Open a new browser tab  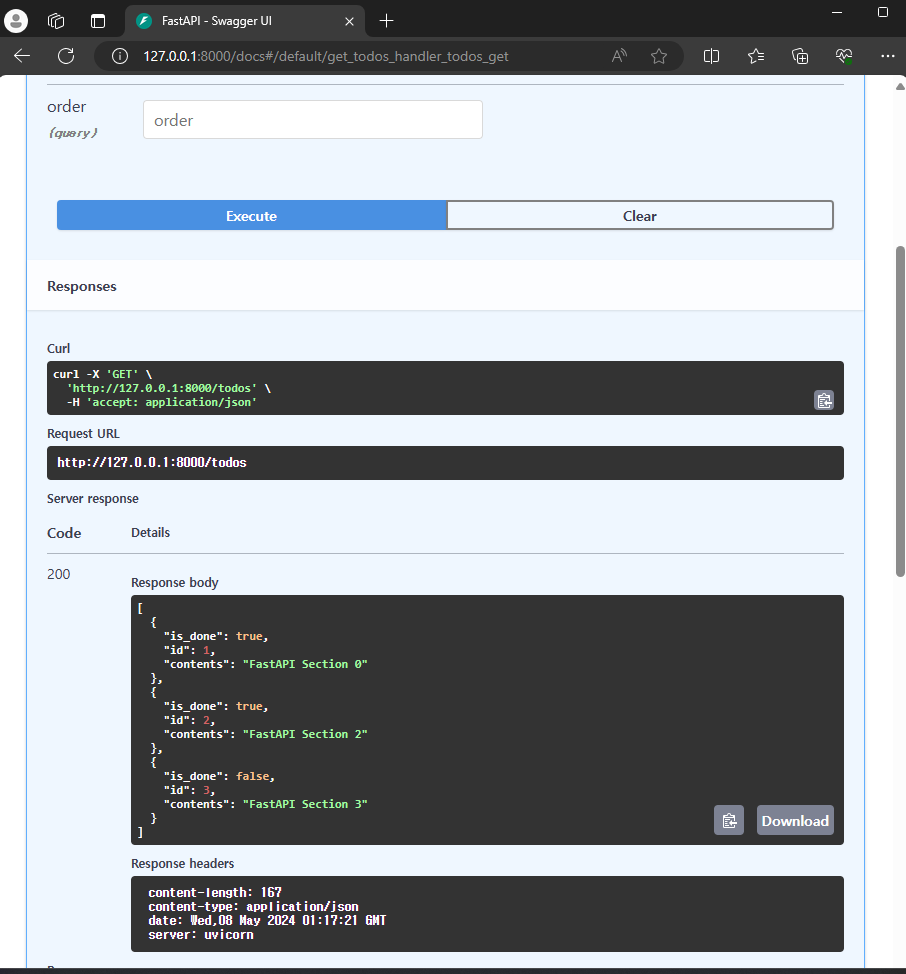click(x=386, y=21)
